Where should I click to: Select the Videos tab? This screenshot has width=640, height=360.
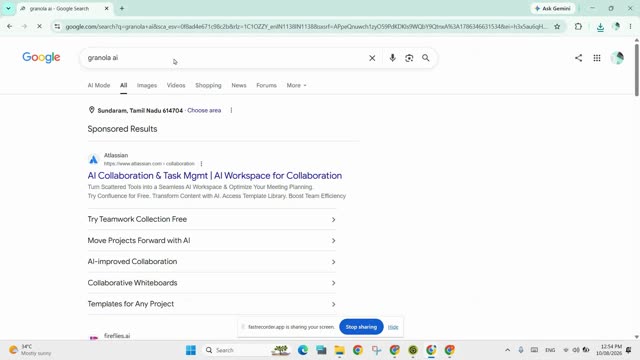click(x=176, y=85)
